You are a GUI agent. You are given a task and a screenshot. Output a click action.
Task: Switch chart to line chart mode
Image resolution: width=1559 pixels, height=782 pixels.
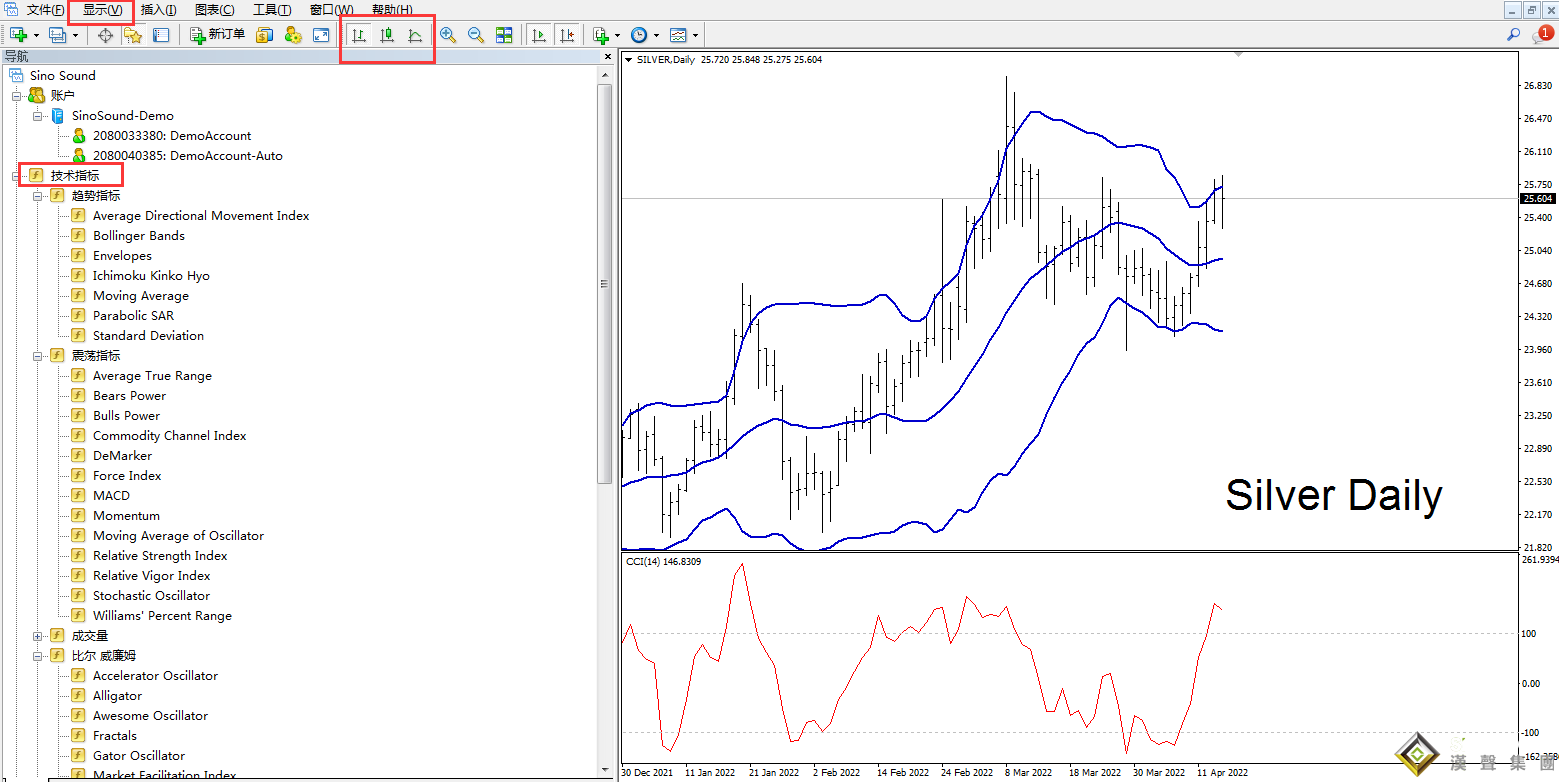coord(415,35)
